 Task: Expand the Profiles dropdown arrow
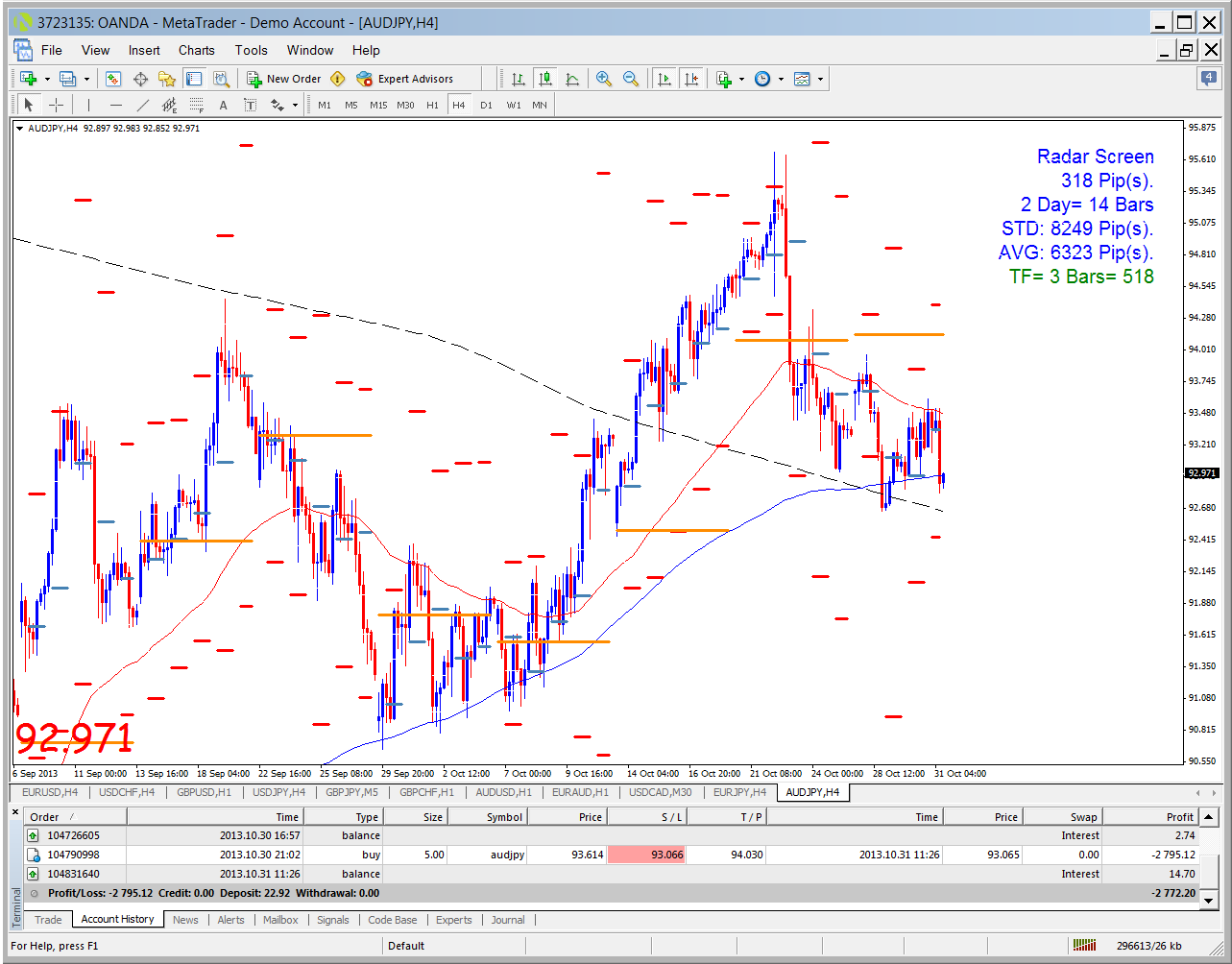(x=86, y=79)
